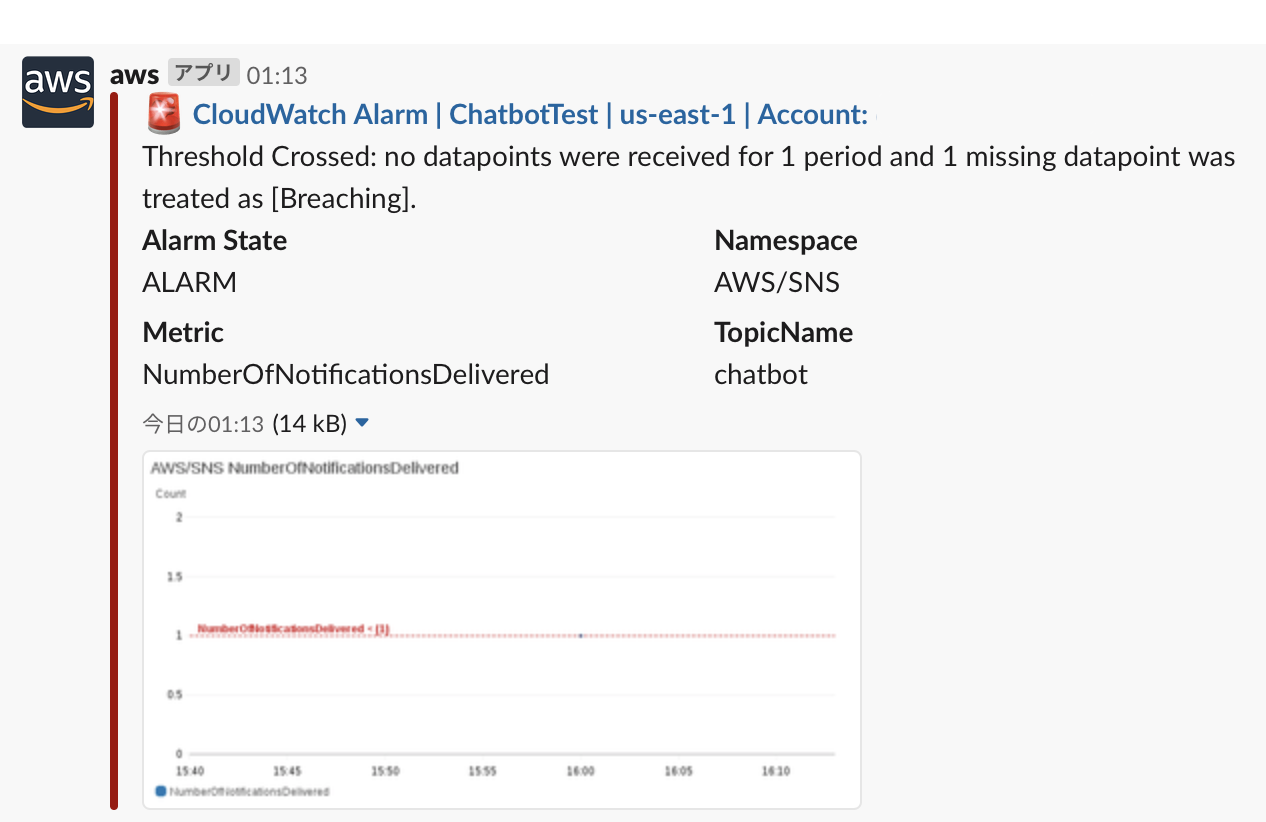The width and height of the screenshot is (1266, 822).
Task: Click the 01:13 message timestamp beside the app badge
Action: (x=277, y=75)
